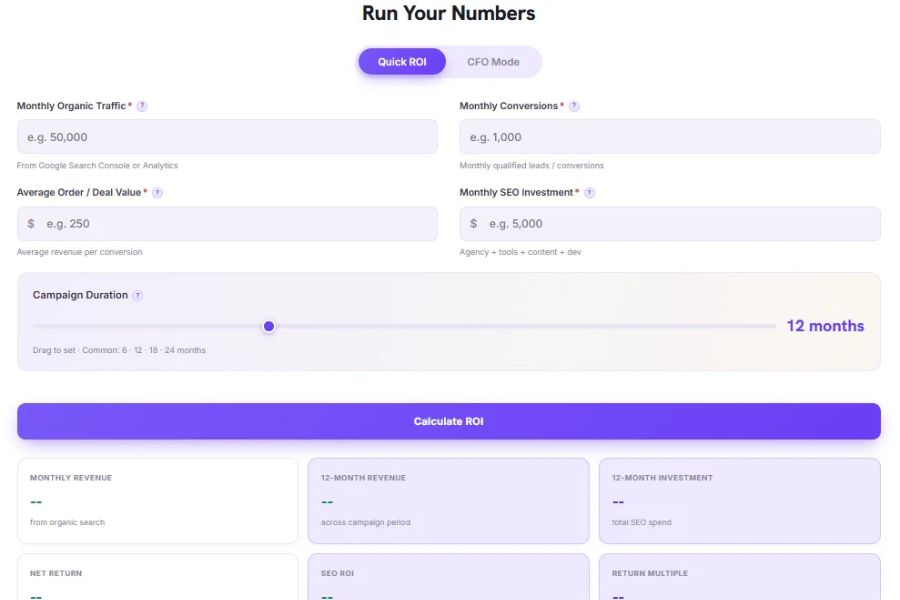Image resolution: width=900 pixels, height=600 pixels.
Task: Click the Monthly Organic Traffic input field
Action: tap(227, 137)
